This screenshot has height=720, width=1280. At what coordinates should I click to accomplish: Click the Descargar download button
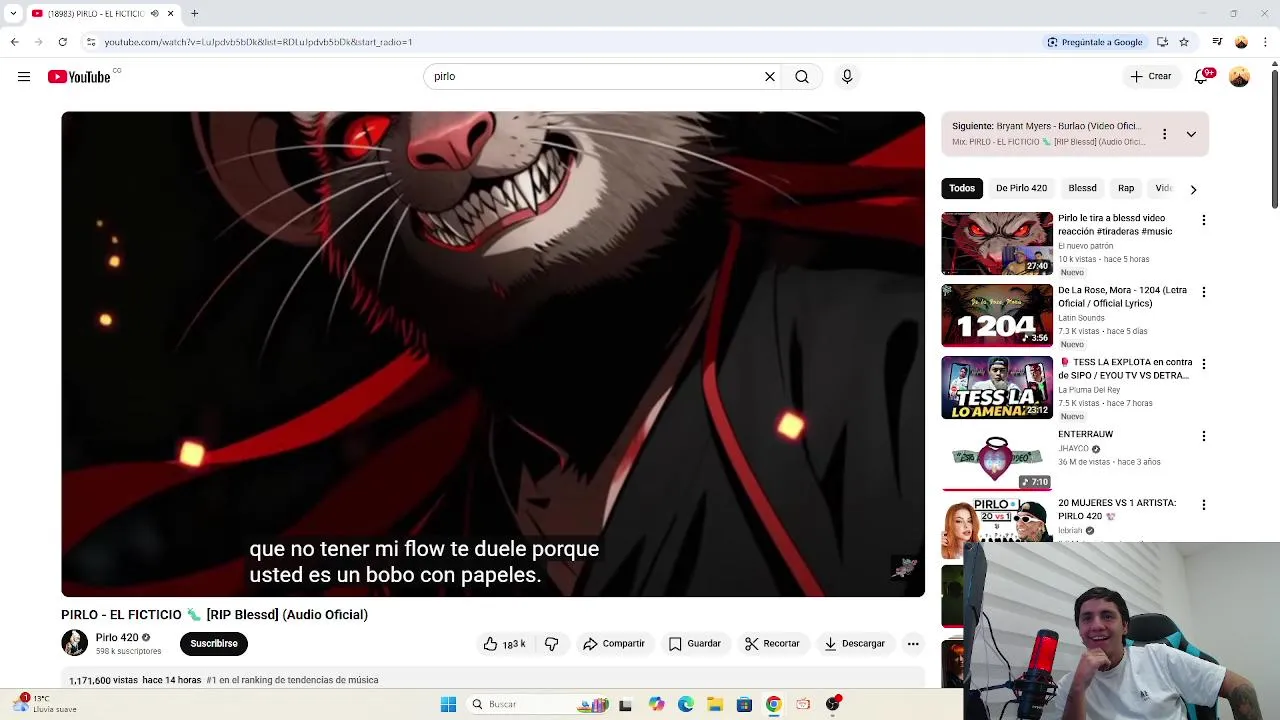[854, 644]
